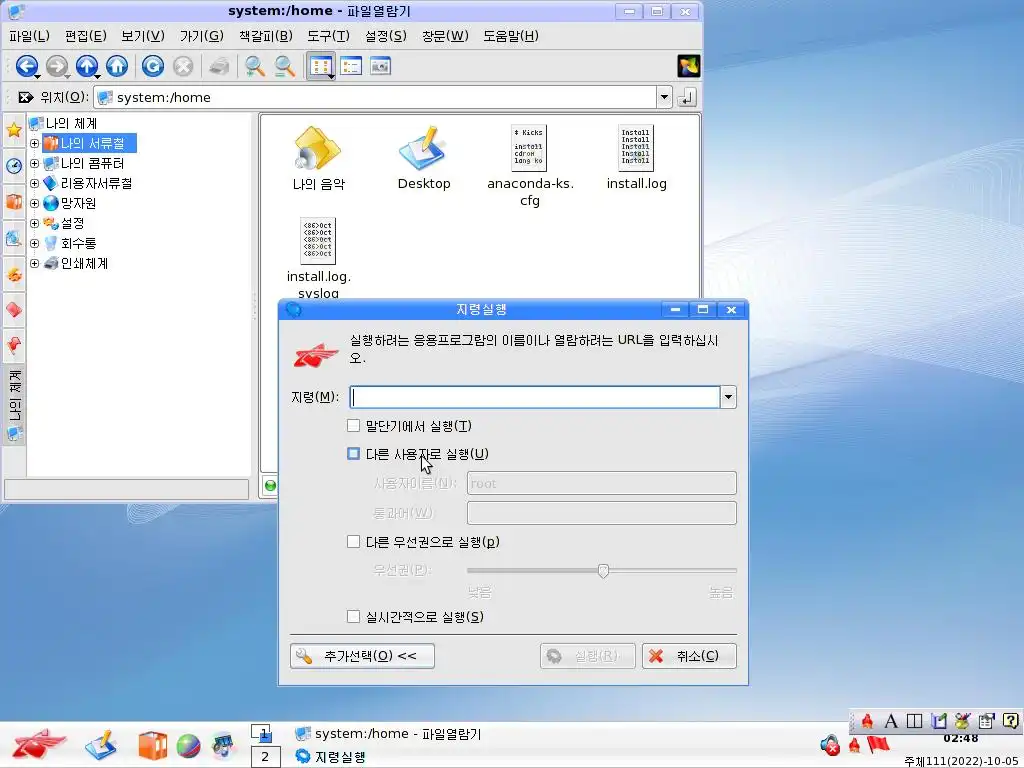Open the 나의 음악 folder
The image size is (1024, 768).
click(x=318, y=159)
